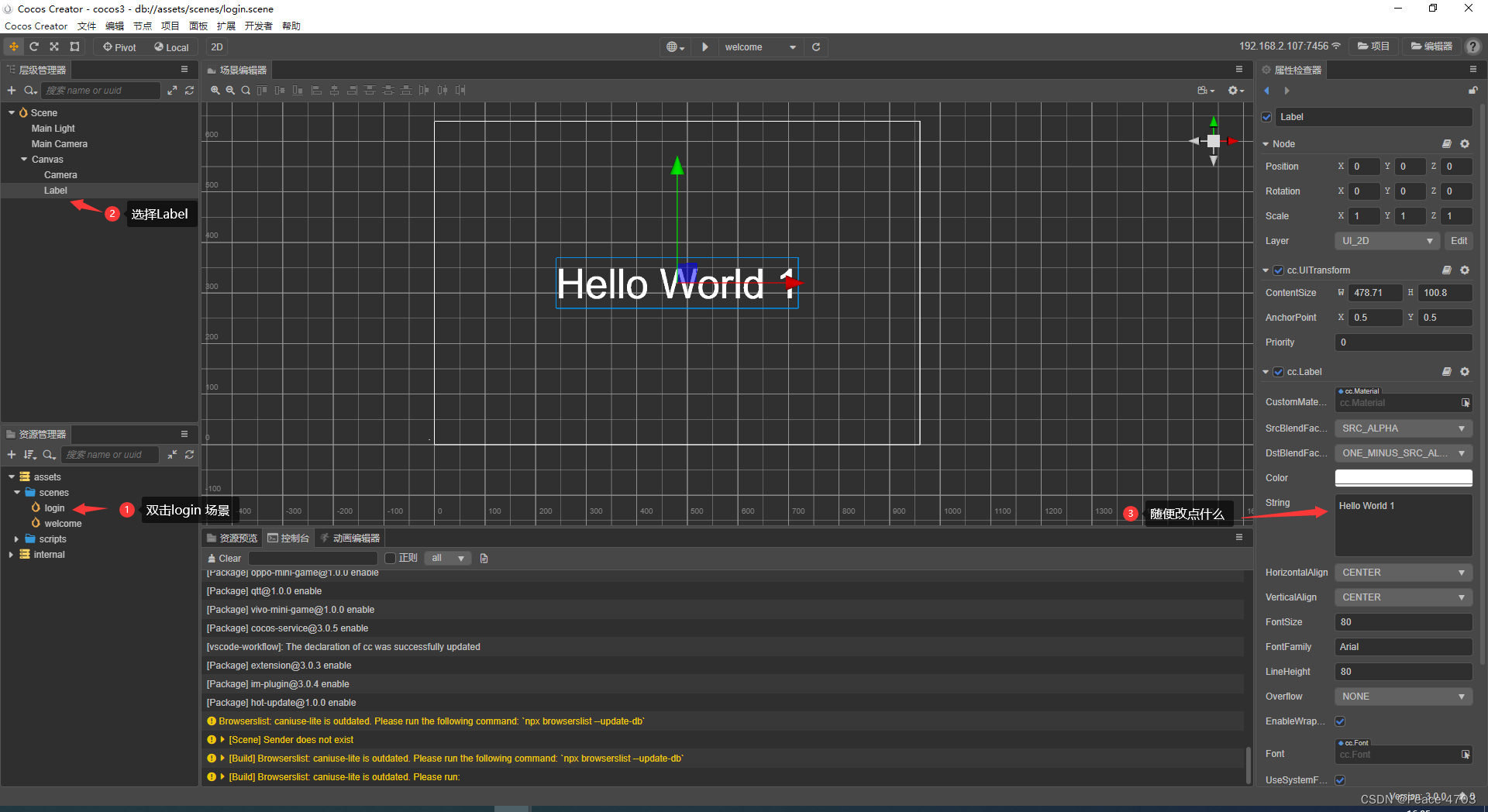Click the Play preview button

tap(704, 47)
